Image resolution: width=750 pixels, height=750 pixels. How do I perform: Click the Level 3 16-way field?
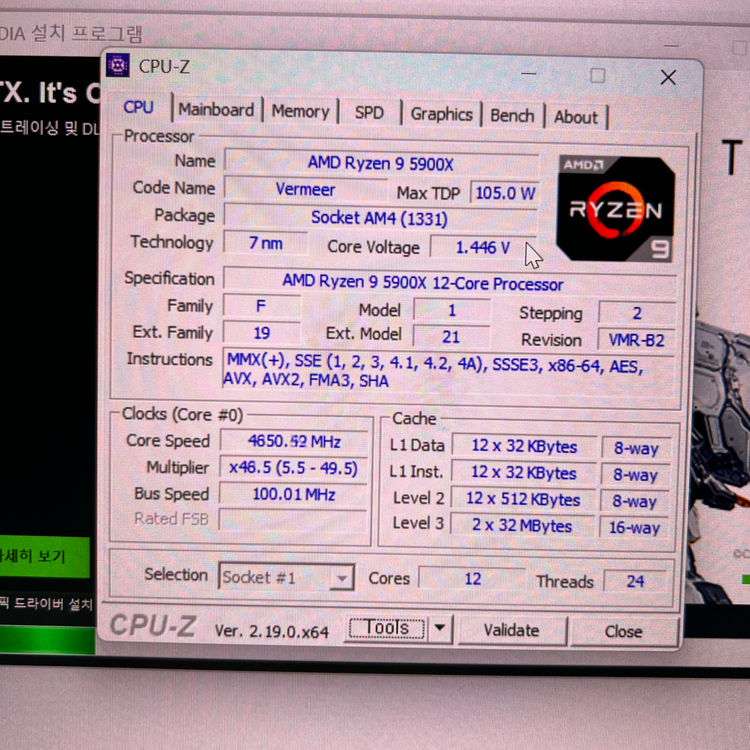pos(634,528)
